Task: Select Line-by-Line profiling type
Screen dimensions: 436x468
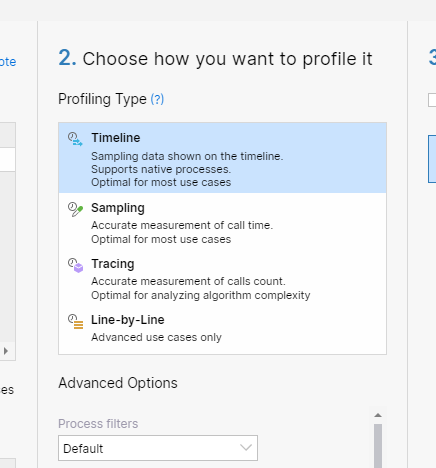Action: pos(222,328)
